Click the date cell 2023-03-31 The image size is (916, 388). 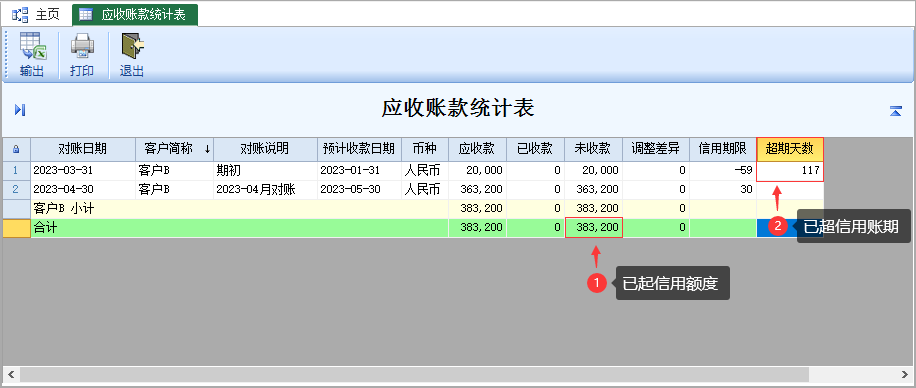[x=83, y=171]
